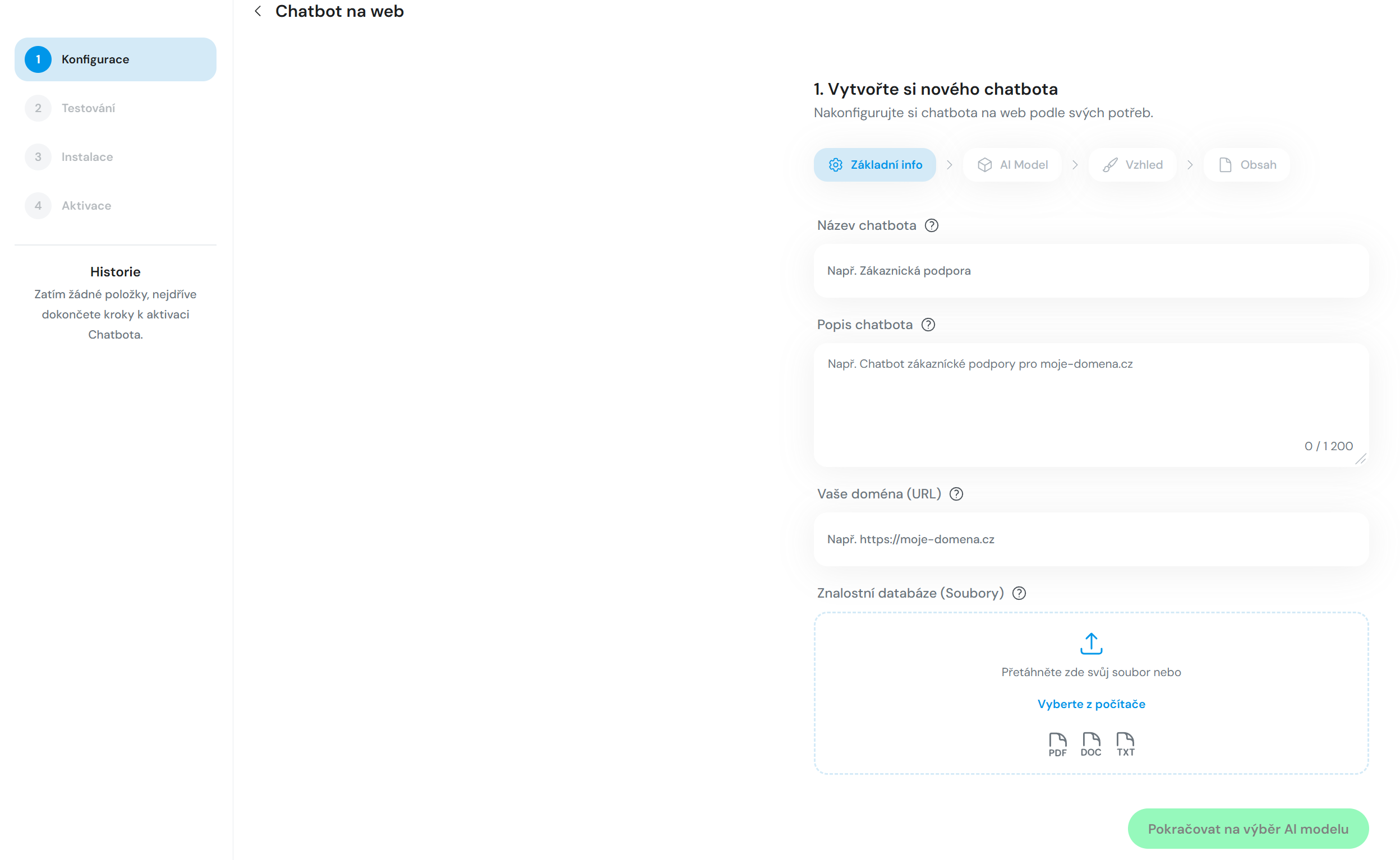
Task: Select the Základní info tab
Action: coord(874,165)
